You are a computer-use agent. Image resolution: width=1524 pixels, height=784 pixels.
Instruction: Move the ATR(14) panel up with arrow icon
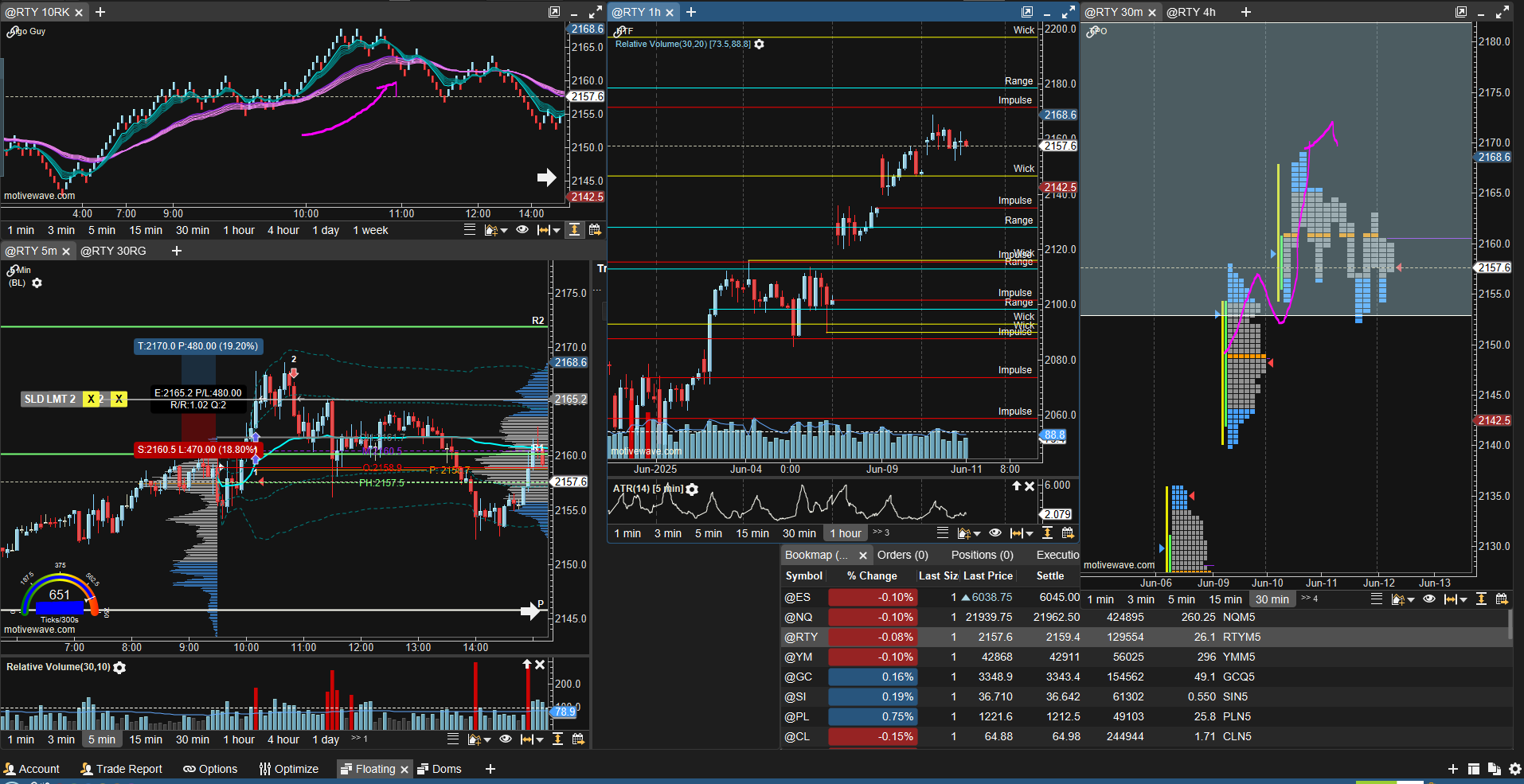pos(1017,486)
